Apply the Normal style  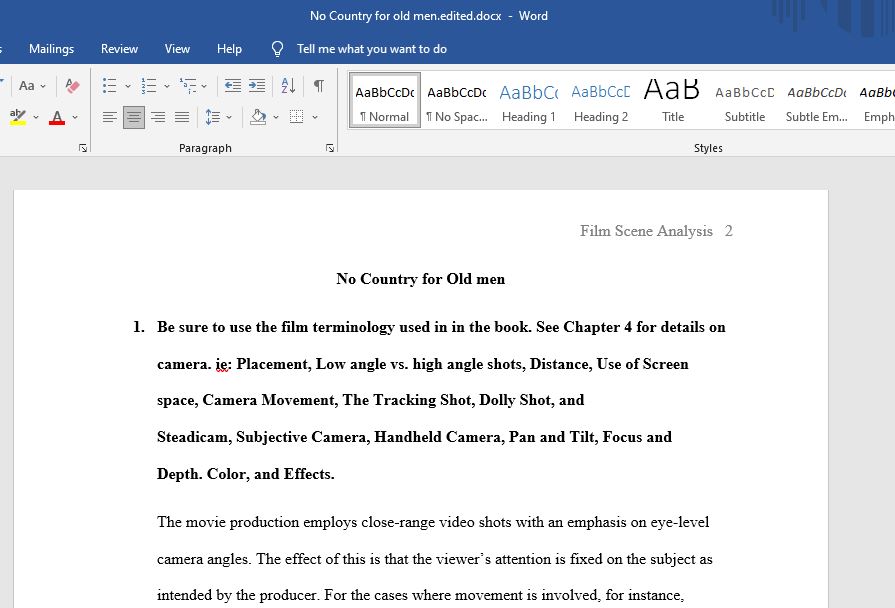[385, 100]
